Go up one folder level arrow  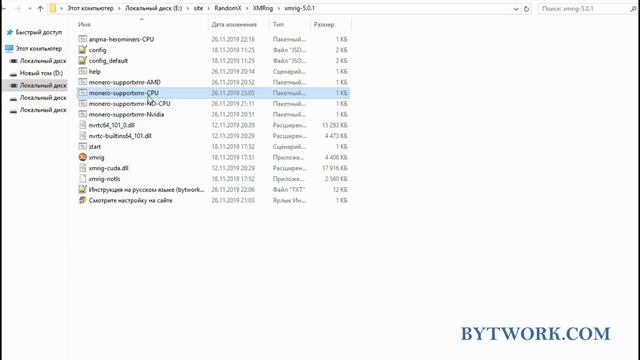tap(40, 9)
